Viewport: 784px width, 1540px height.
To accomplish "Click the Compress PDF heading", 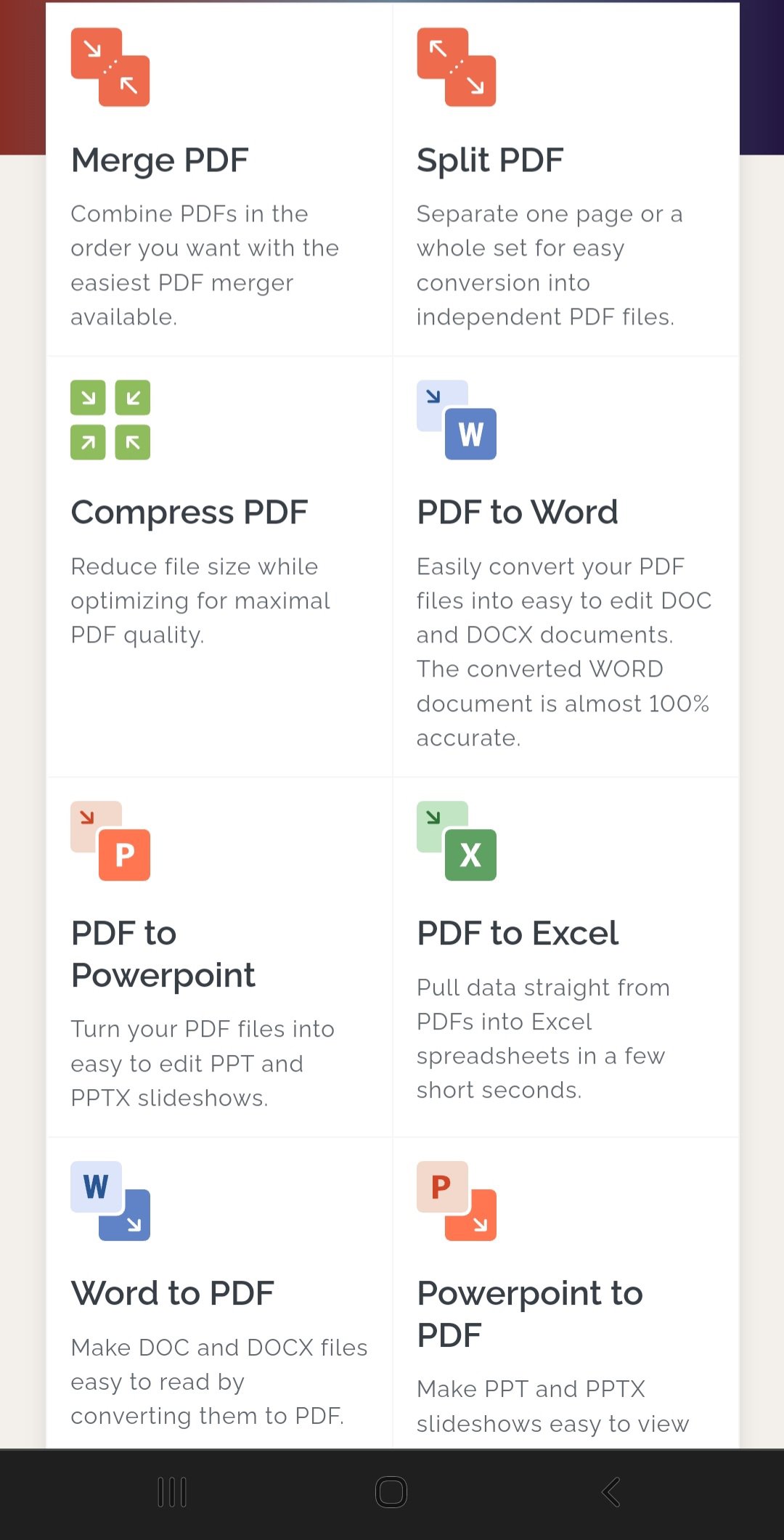I will [190, 511].
